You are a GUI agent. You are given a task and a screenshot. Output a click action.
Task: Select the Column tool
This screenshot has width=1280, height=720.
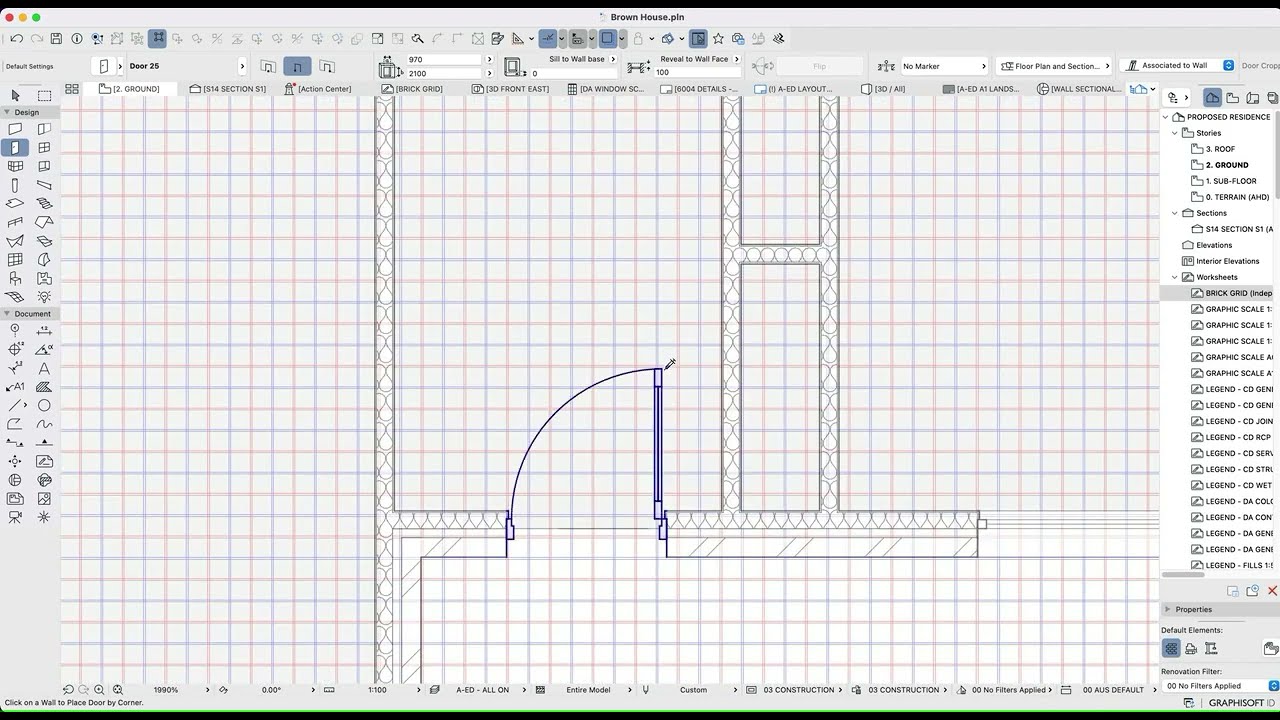click(x=15, y=185)
